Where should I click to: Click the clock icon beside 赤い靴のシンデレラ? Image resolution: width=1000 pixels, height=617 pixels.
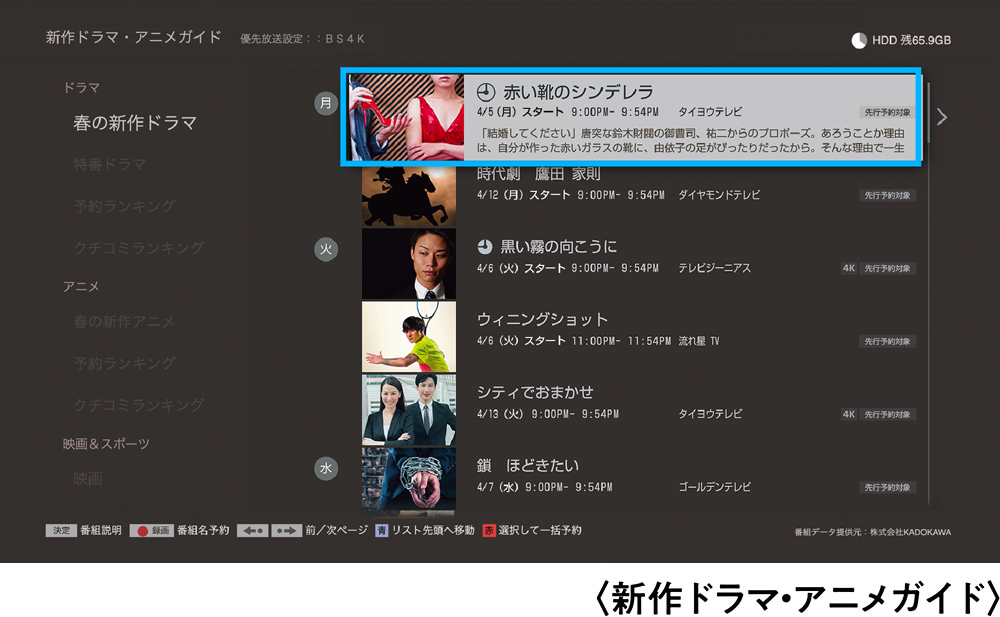pos(487,92)
